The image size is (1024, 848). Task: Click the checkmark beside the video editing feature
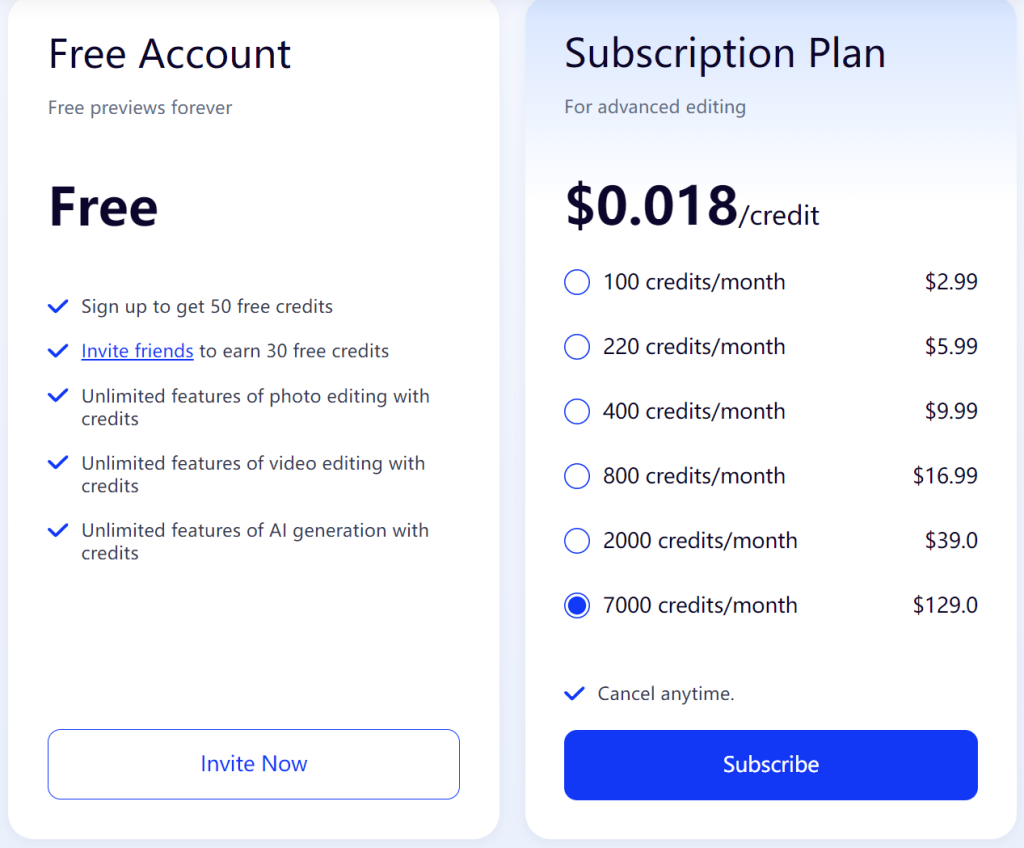click(58, 462)
